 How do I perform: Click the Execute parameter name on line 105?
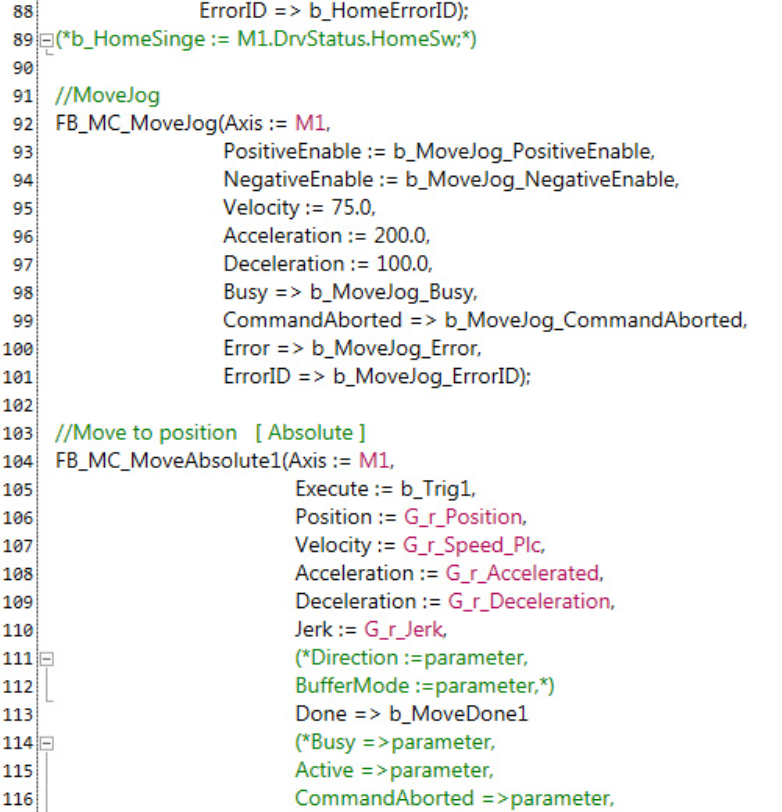(331, 489)
